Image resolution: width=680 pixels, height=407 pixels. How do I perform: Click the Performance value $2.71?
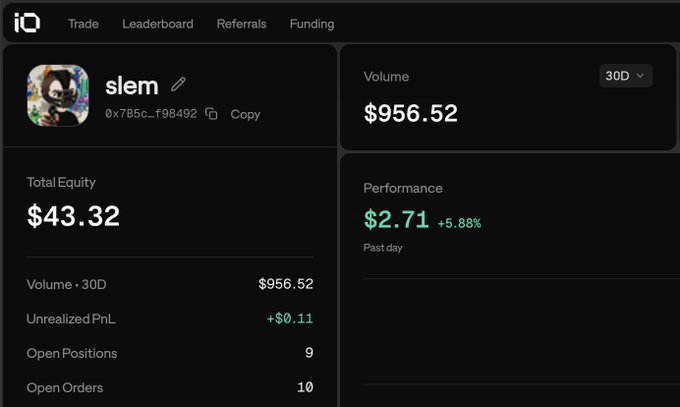(x=396, y=219)
